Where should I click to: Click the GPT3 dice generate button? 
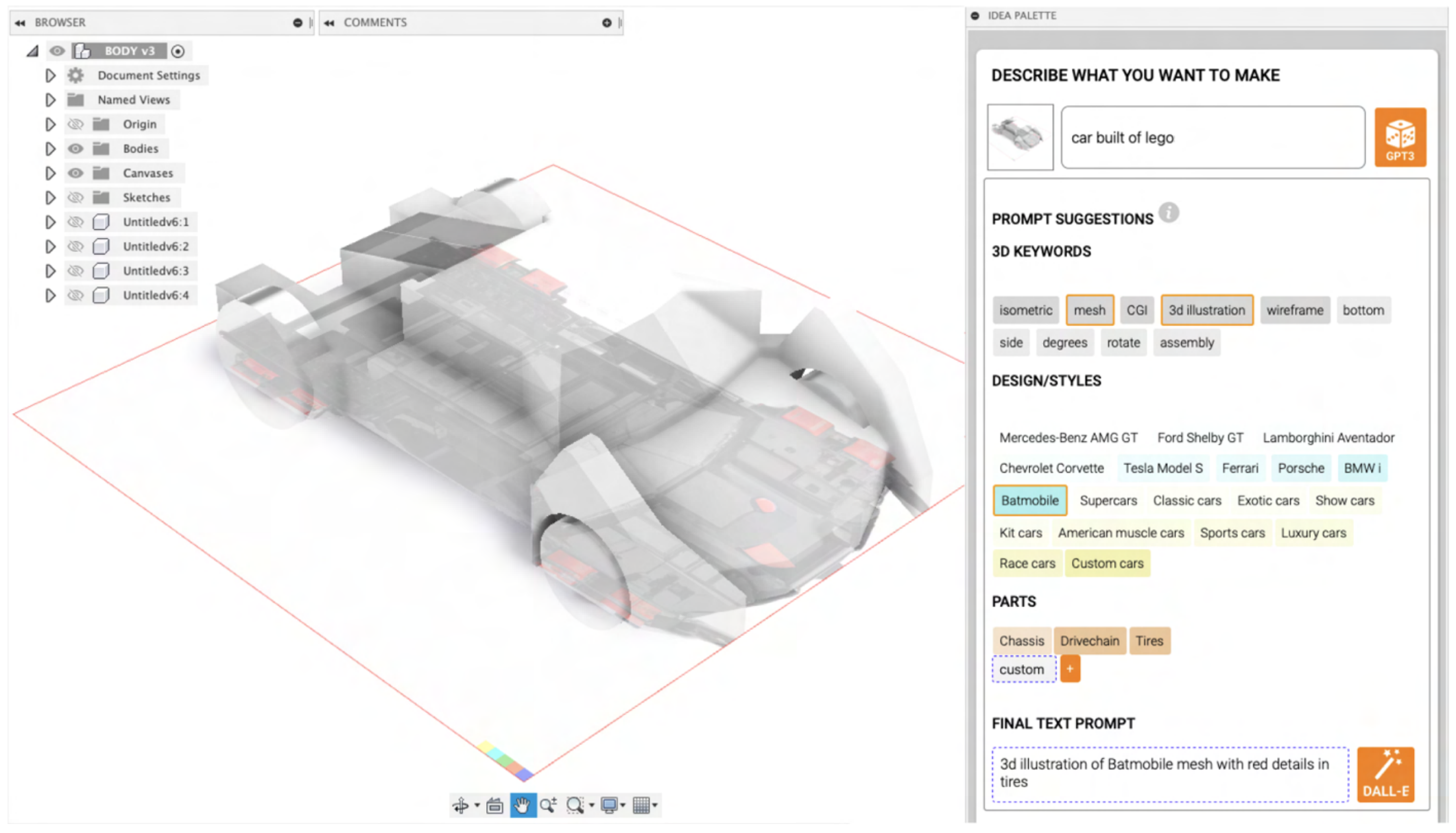(x=1400, y=137)
